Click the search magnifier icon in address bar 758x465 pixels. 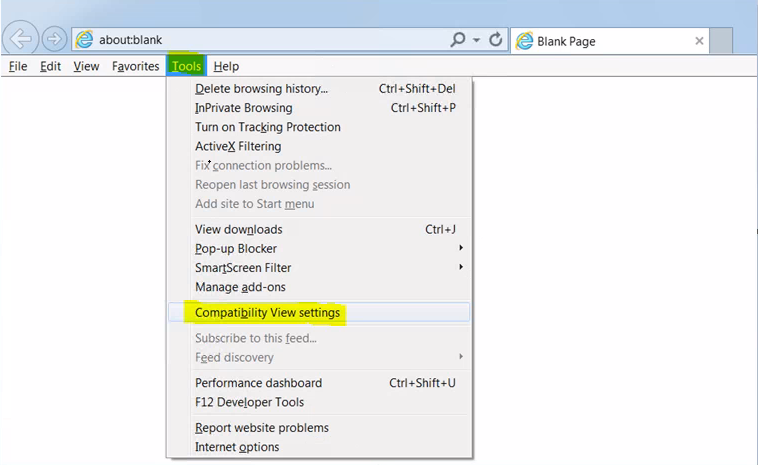(457, 40)
